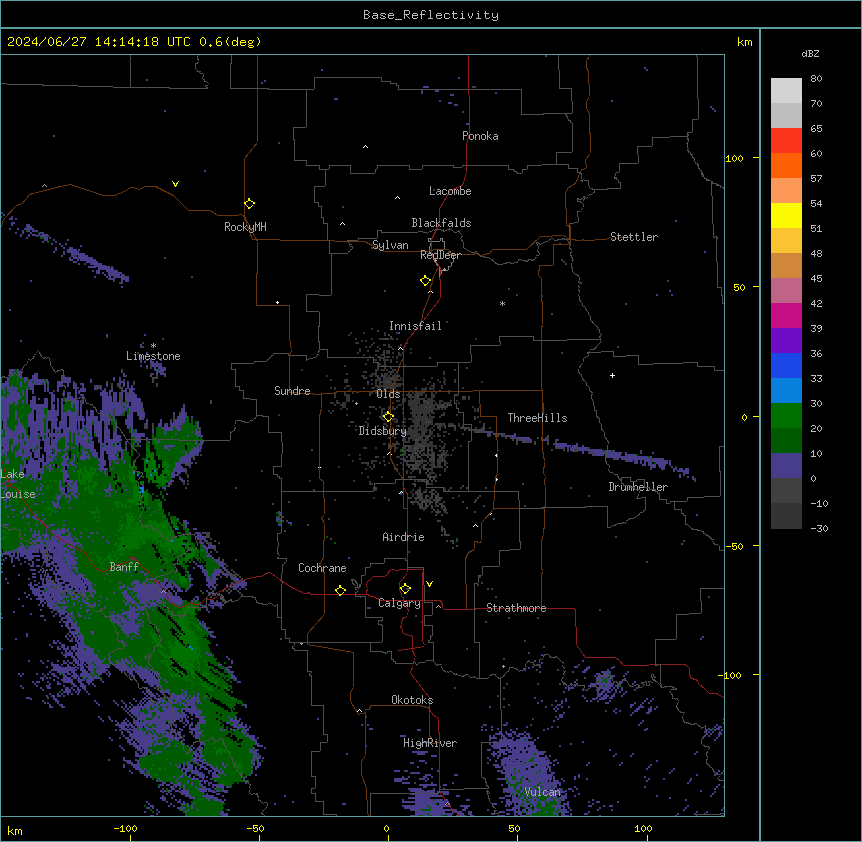
Task: Click the Innisfail city label
Action: click(x=415, y=326)
